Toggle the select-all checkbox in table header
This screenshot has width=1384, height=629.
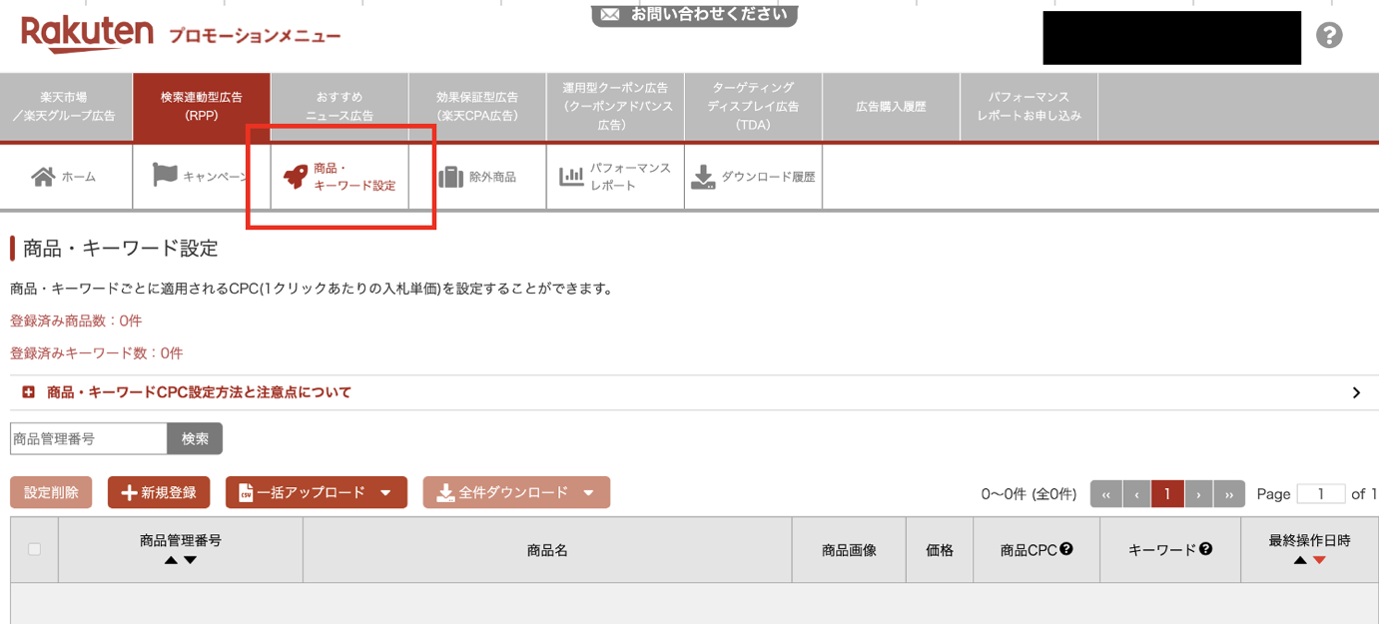click(x=35, y=549)
